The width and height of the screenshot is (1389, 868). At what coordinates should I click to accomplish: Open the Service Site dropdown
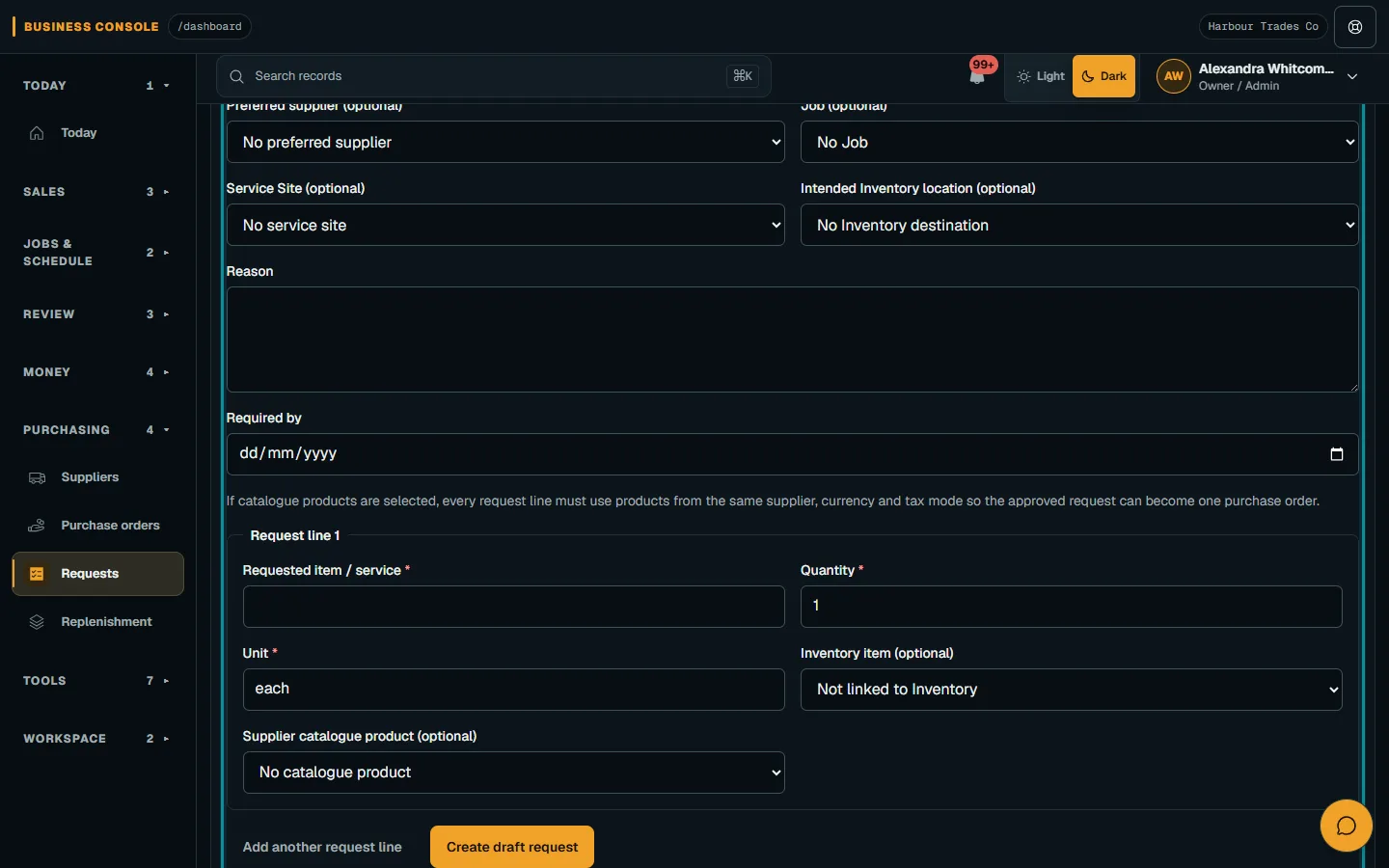pyautogui.click(x=505, y=225)
